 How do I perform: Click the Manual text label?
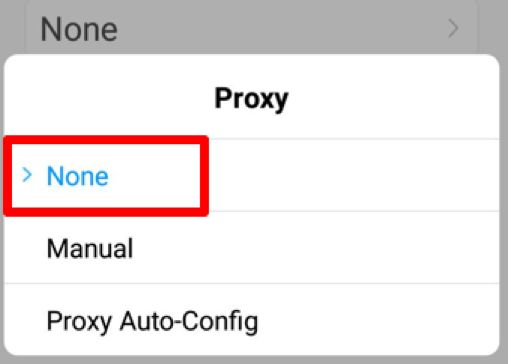click(x=90, y=248)
